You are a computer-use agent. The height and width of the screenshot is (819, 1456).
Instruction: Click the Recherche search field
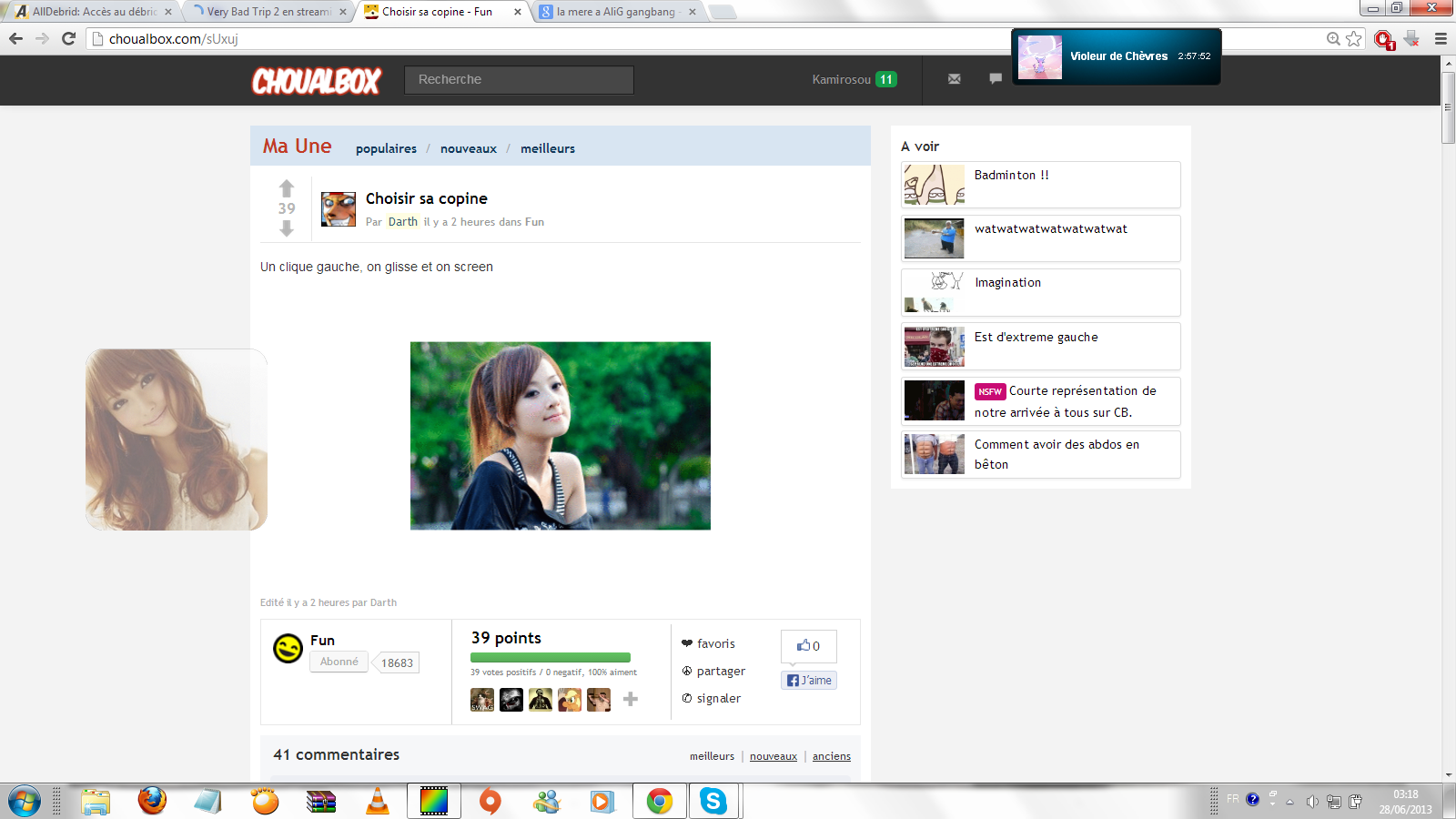[x=519, y=79]
